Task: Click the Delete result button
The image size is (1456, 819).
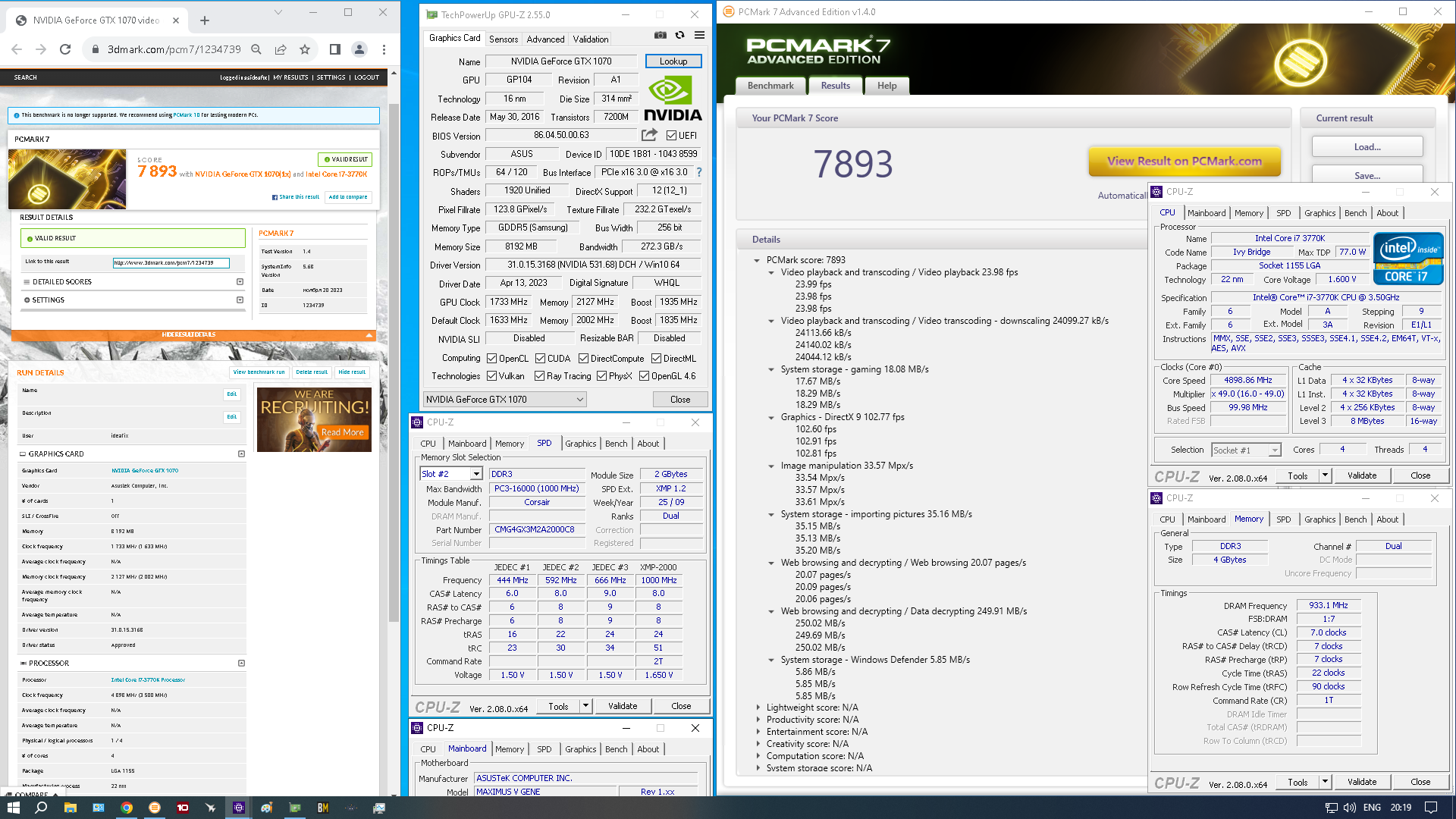Action: (312, 372)
